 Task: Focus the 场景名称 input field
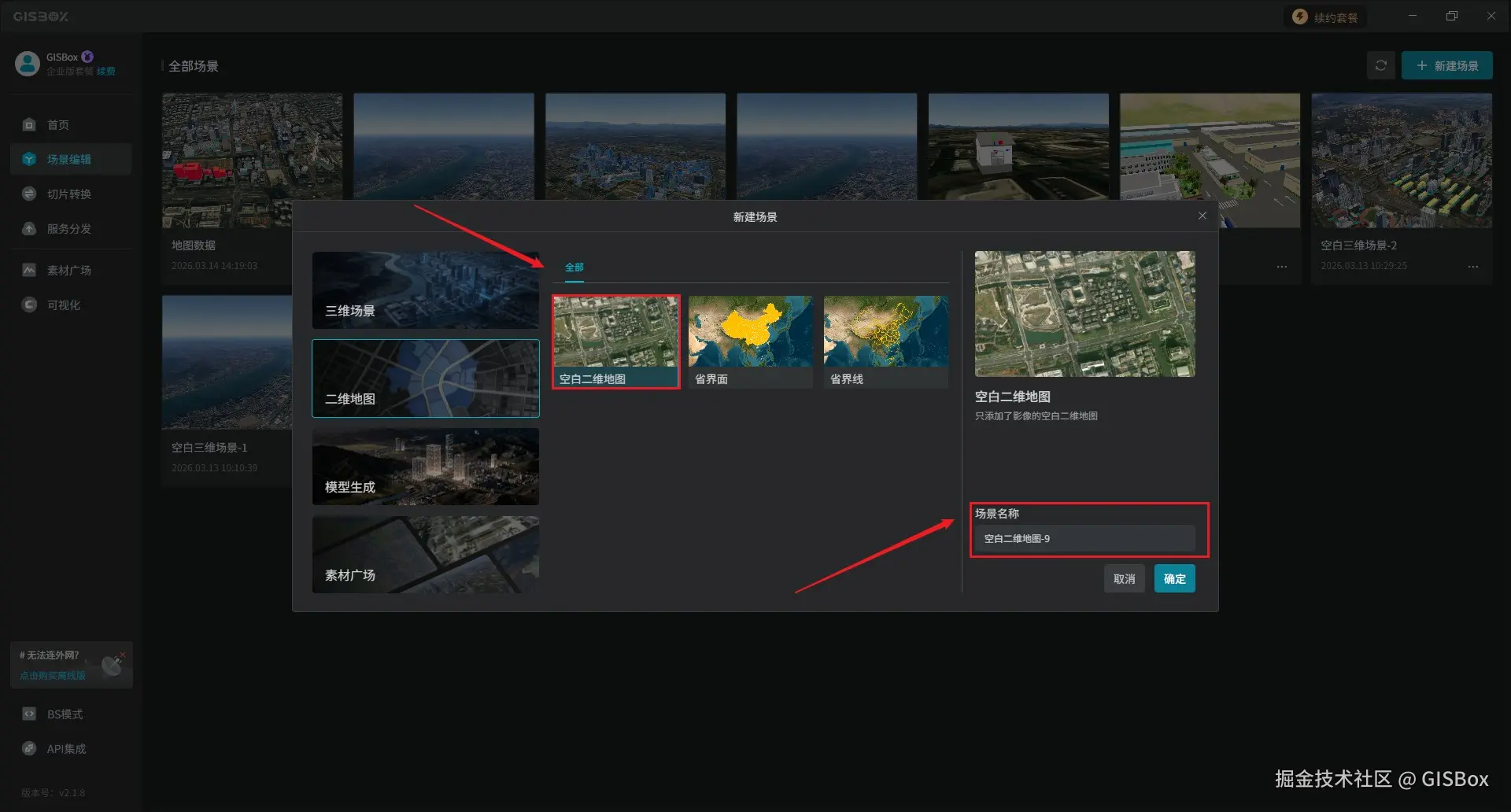(x=1085, y=539)
